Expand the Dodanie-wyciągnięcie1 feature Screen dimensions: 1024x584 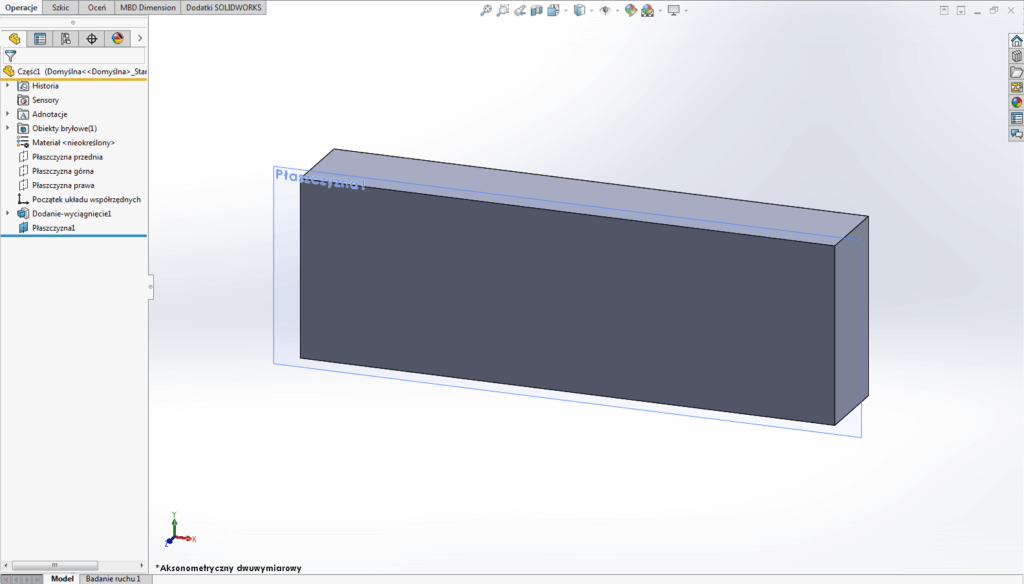(9, 213)
